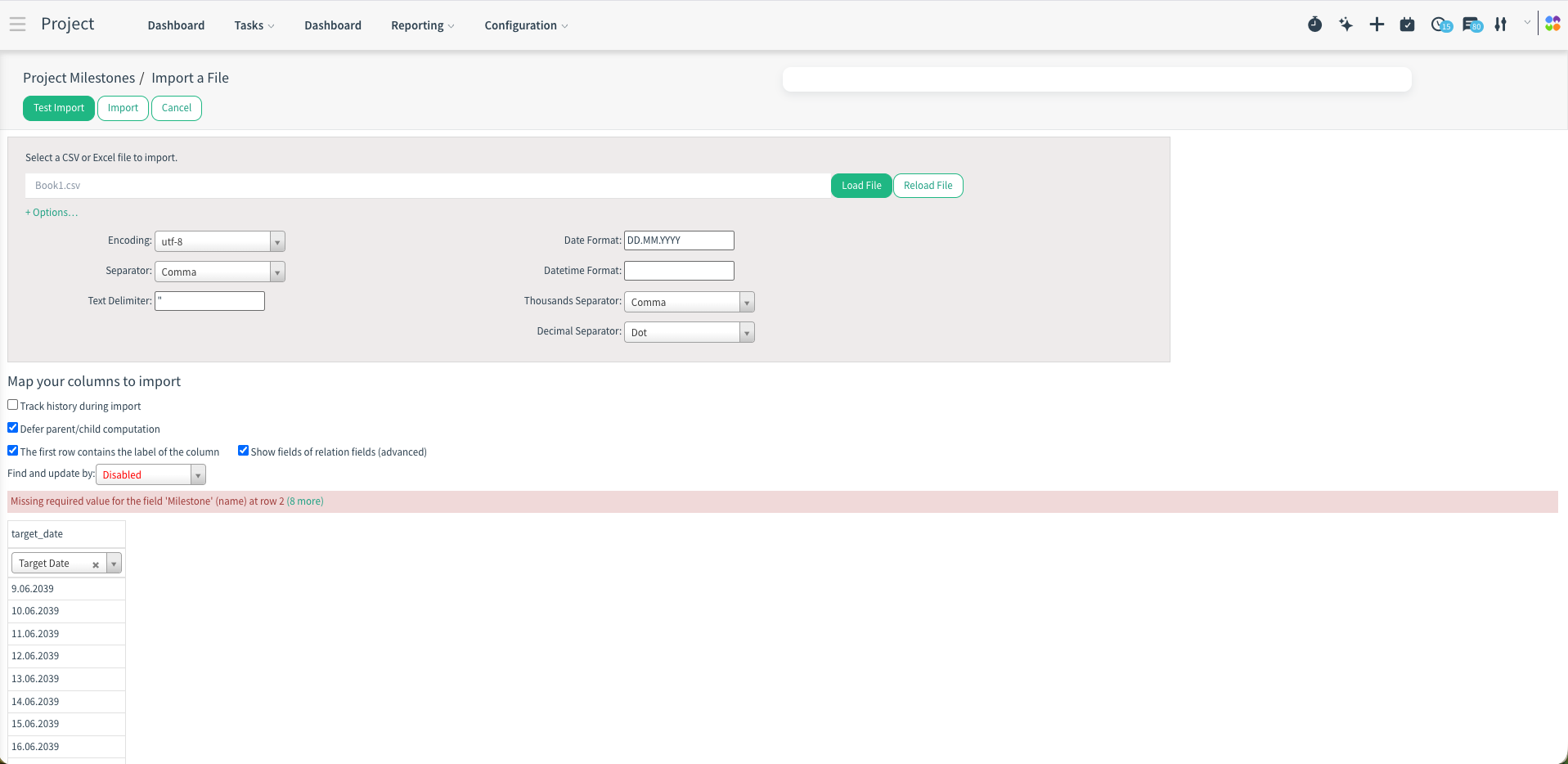
Task: Click the Date Format input field
Action: coord(679,240)
